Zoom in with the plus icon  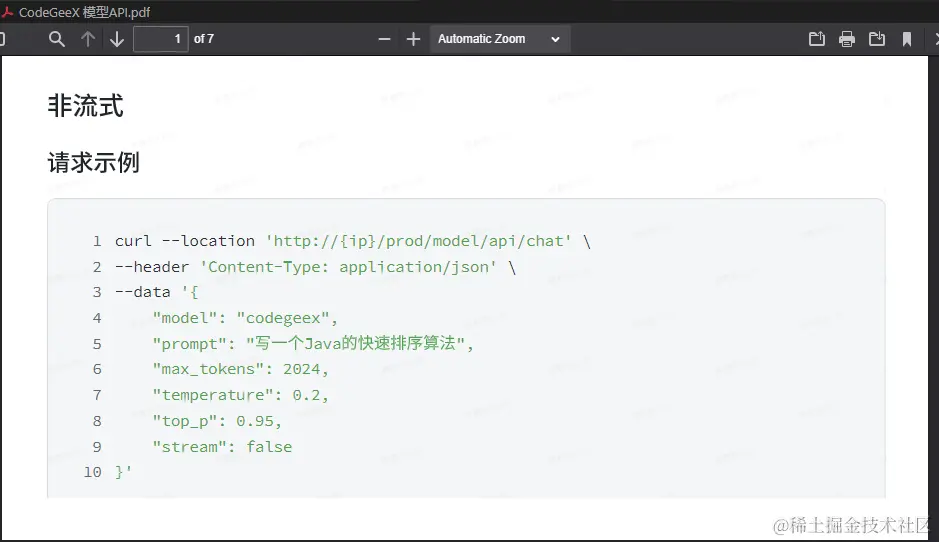pyautogui.click(x=413, y=40)
